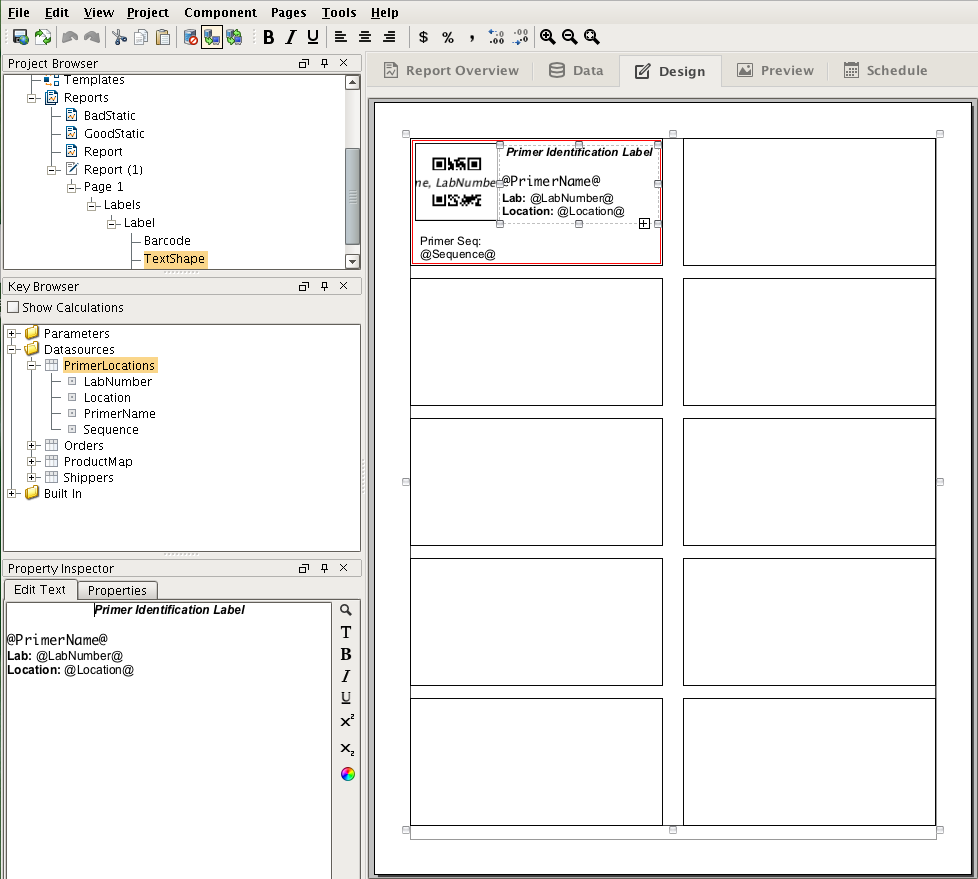The width and height of the screenshot is (978, 879).
Task: Expand the Parameters folder
Action: (x=12, y=334)
